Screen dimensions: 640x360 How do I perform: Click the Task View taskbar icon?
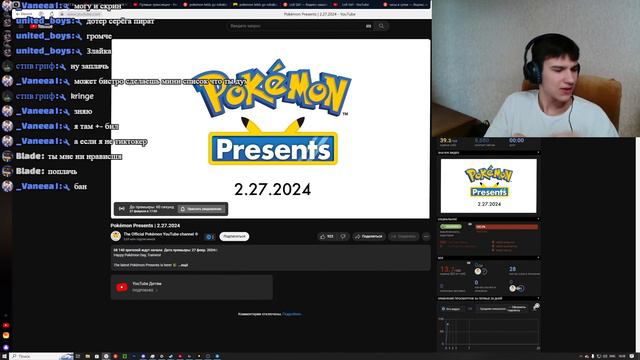[78, 356]
